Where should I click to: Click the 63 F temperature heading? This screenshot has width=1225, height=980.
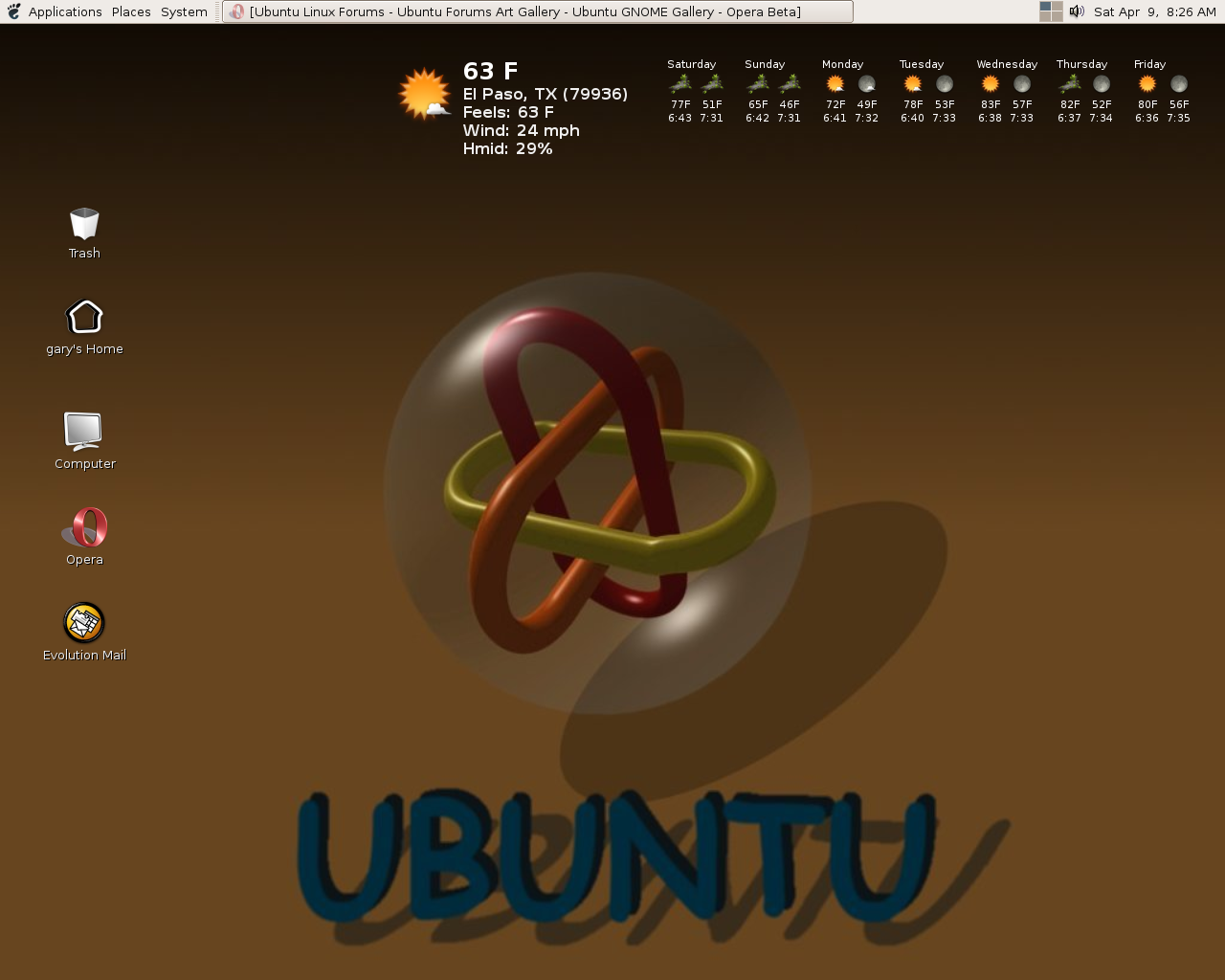point(490,72)
